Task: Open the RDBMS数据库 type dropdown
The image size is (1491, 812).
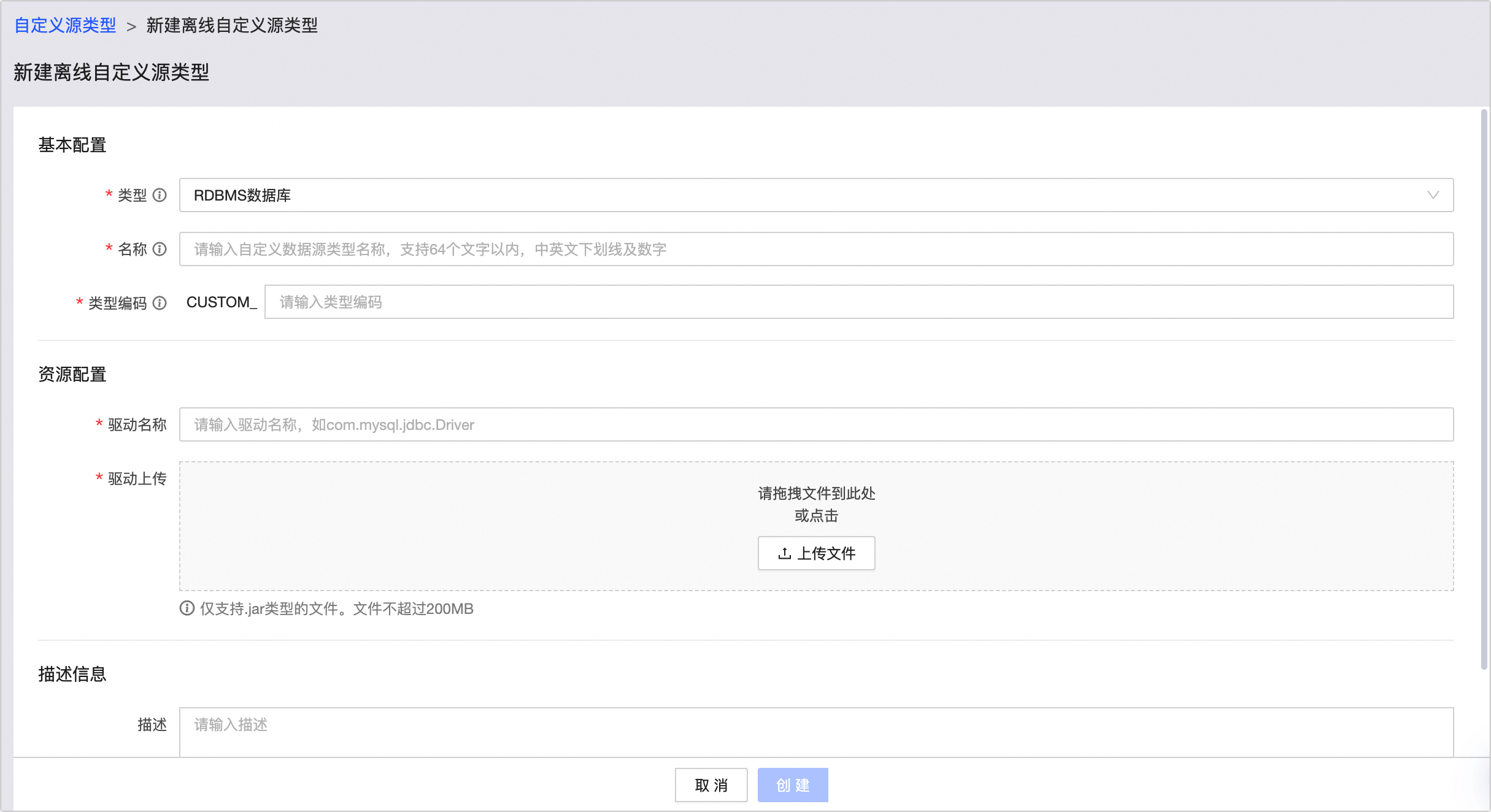Action: pyautogui.click(x=816, y=195)
